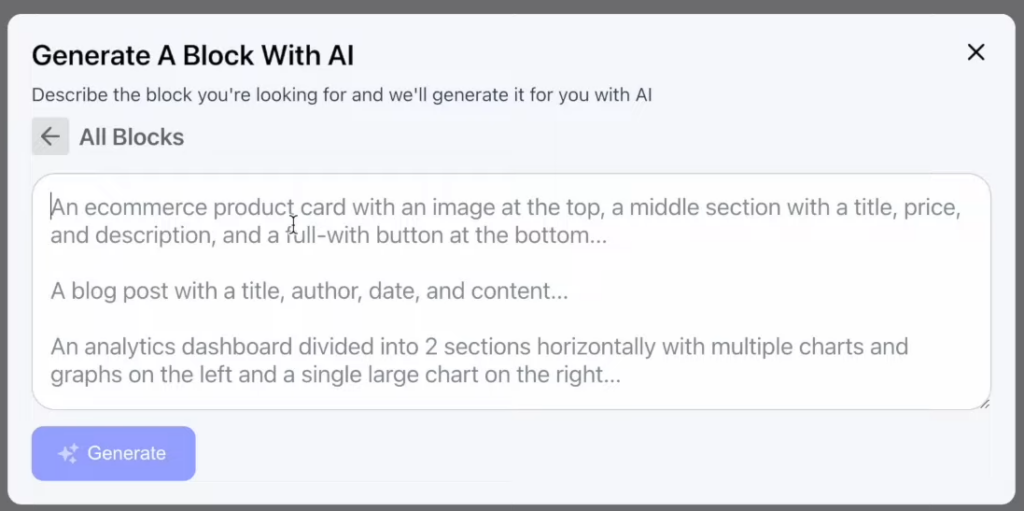Click the blog post placeholder example text
Viewport: 1024px width, 511px height.
[309, 291]
